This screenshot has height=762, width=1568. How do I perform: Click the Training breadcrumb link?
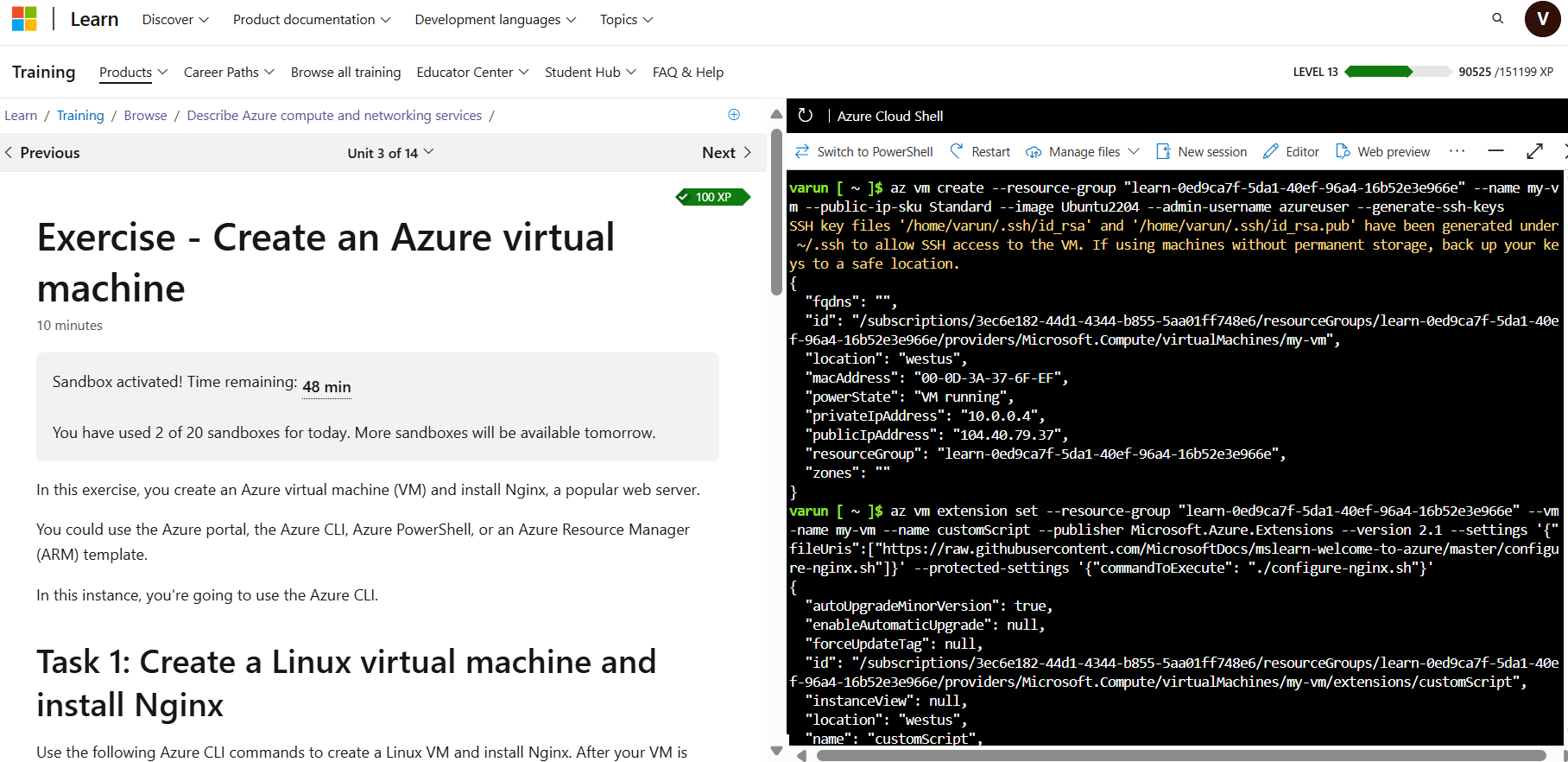(x=80, y=116)
